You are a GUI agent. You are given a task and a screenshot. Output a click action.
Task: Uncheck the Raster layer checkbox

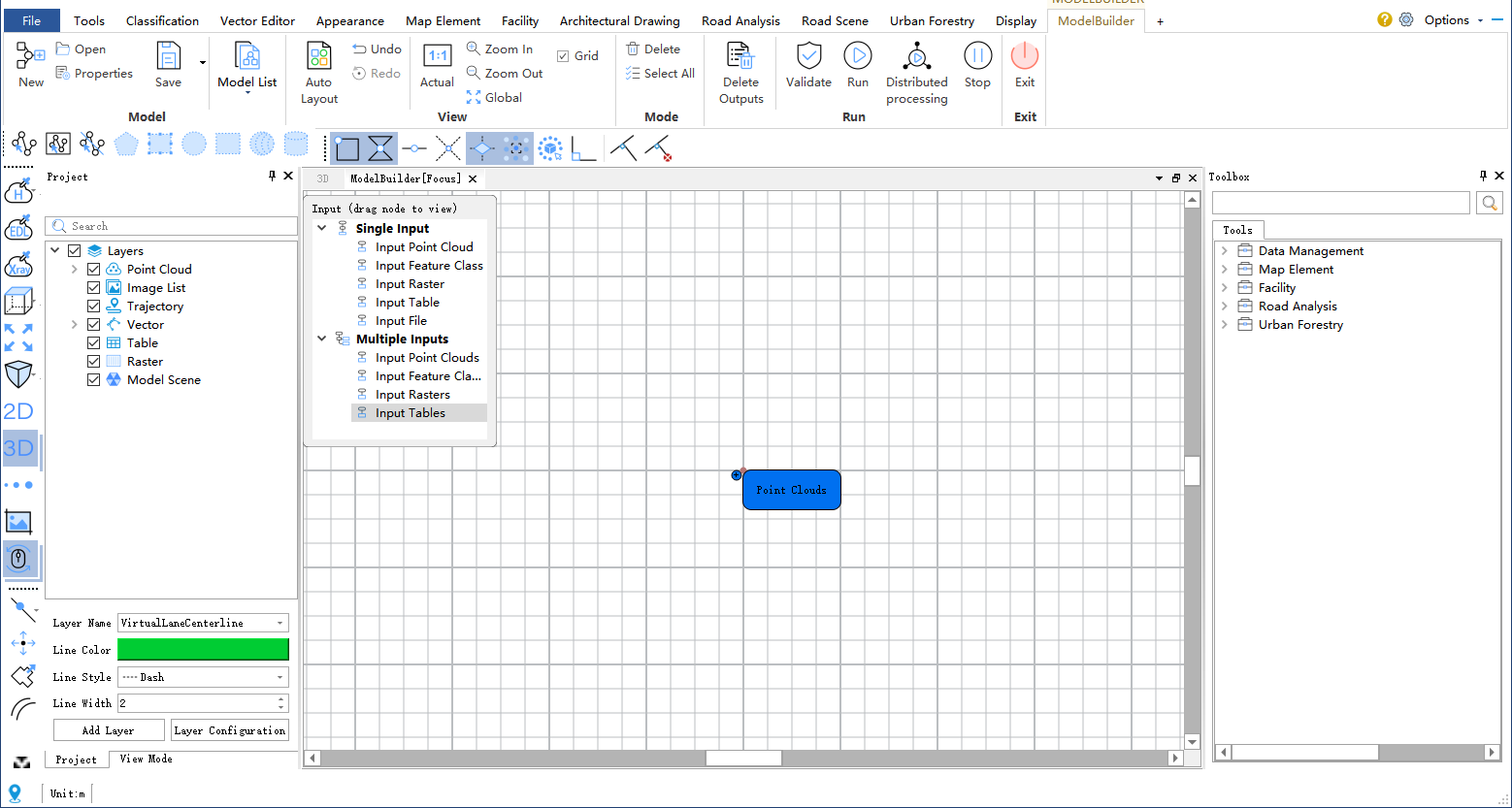(x=94, y=362)
